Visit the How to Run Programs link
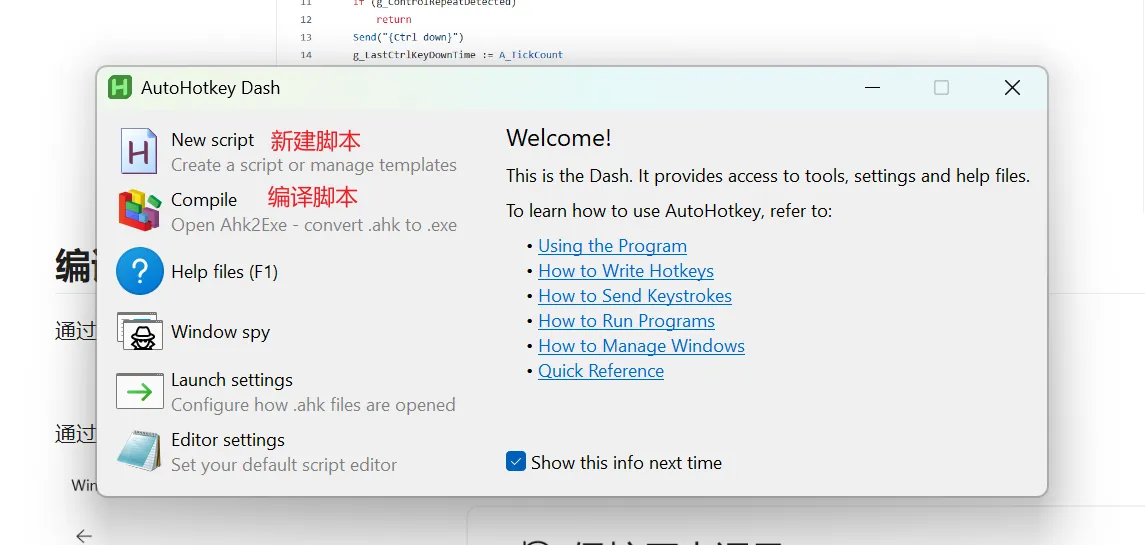The width and height of the screenshot is (1145, 545). pos(626,321)
